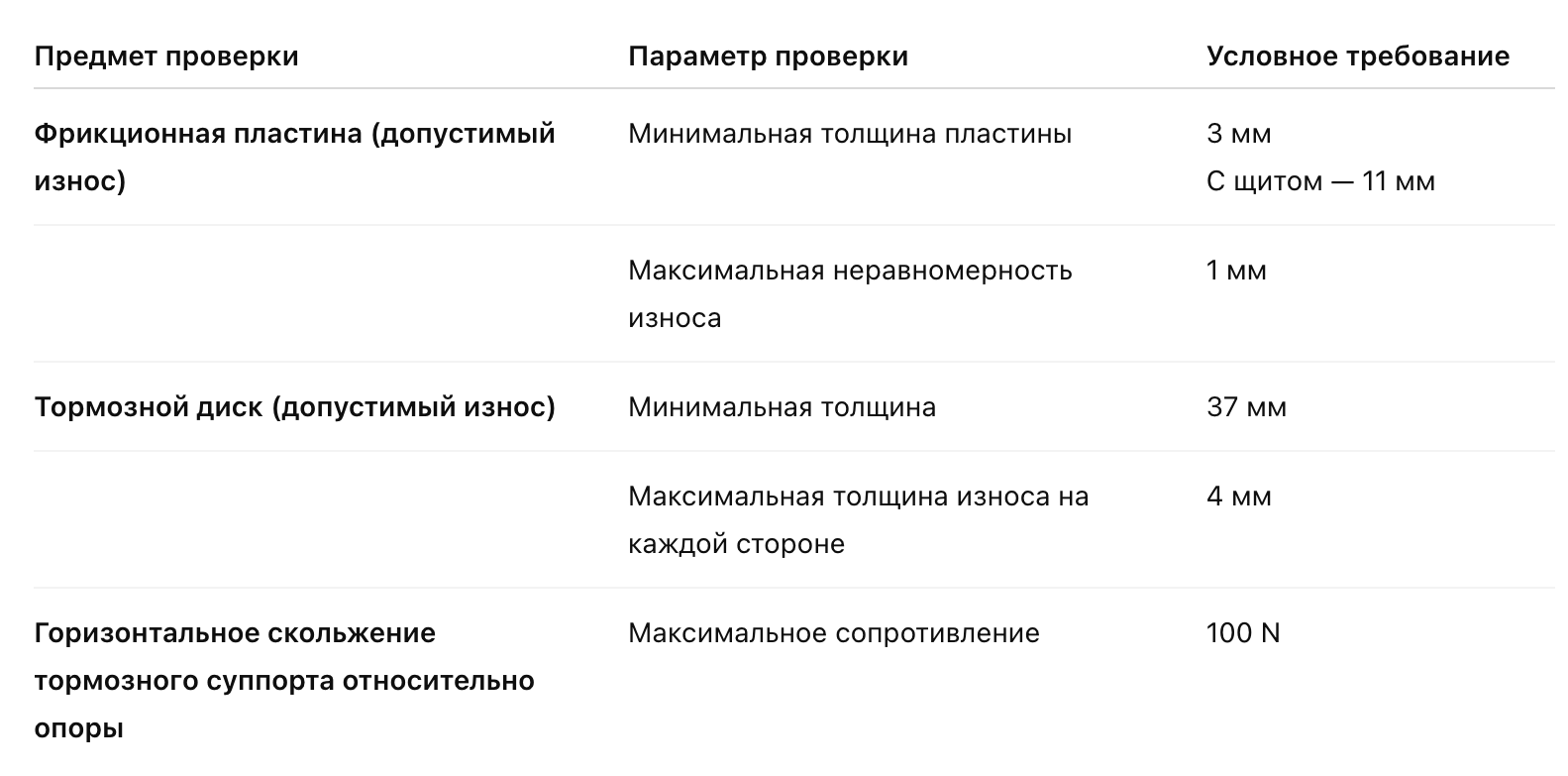This screenshot has width=1568, height=776.
Task: Click the 'Параметр проверки' column header
Action: tap(768, 56)
